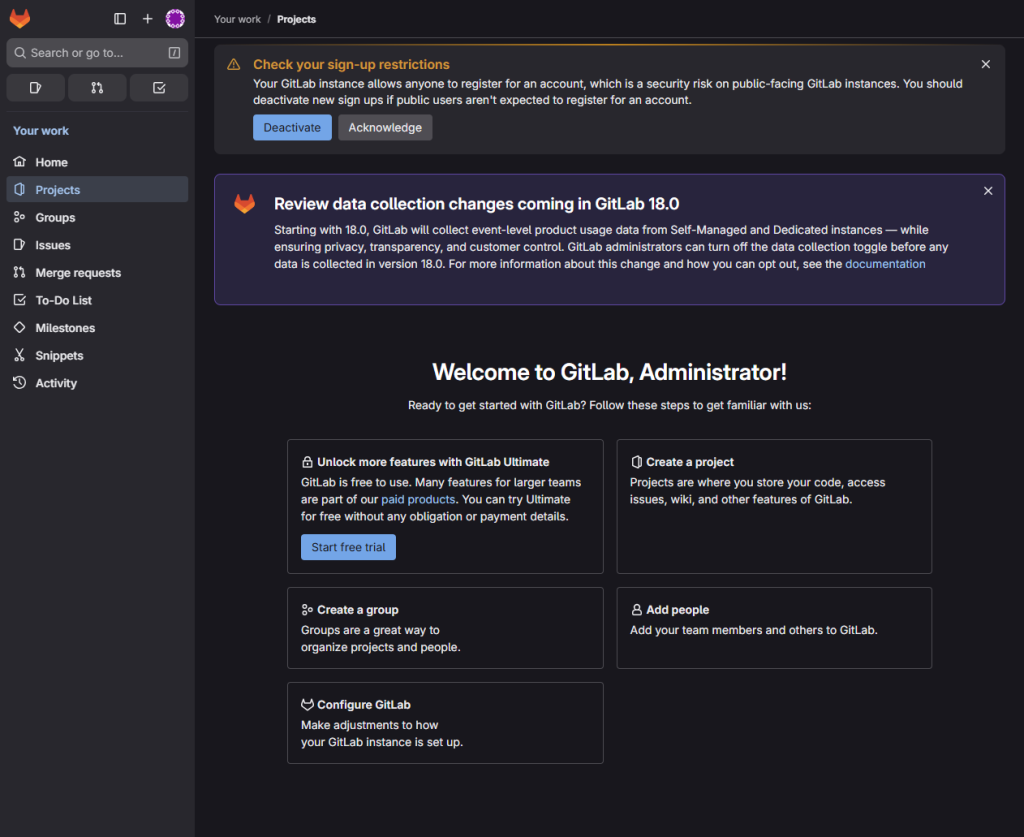Open the create new plus menu
Image resolution: width=1024 pixels, height=837 pixels.
coord(148,19)
